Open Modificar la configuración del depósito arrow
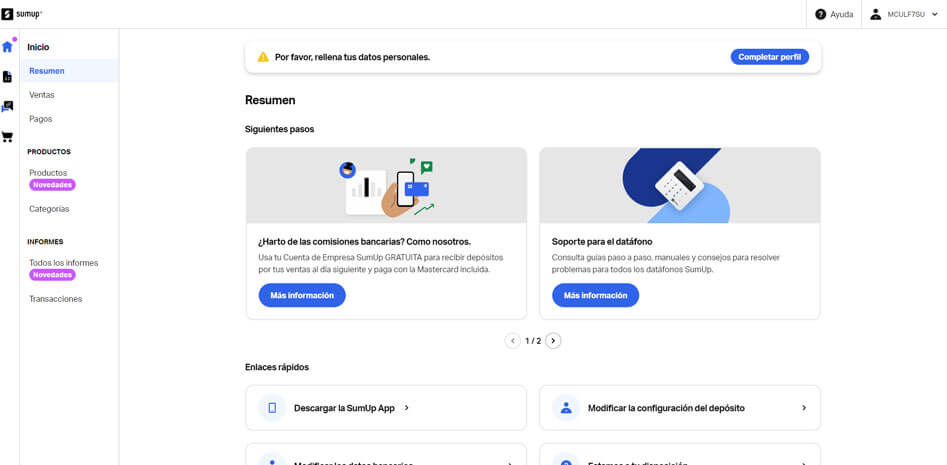 [803, 408]
